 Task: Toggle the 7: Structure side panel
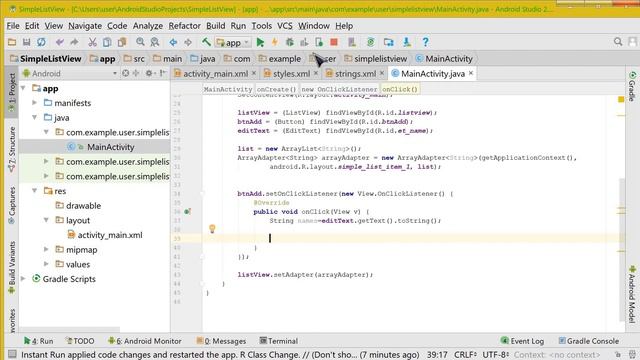11,149
